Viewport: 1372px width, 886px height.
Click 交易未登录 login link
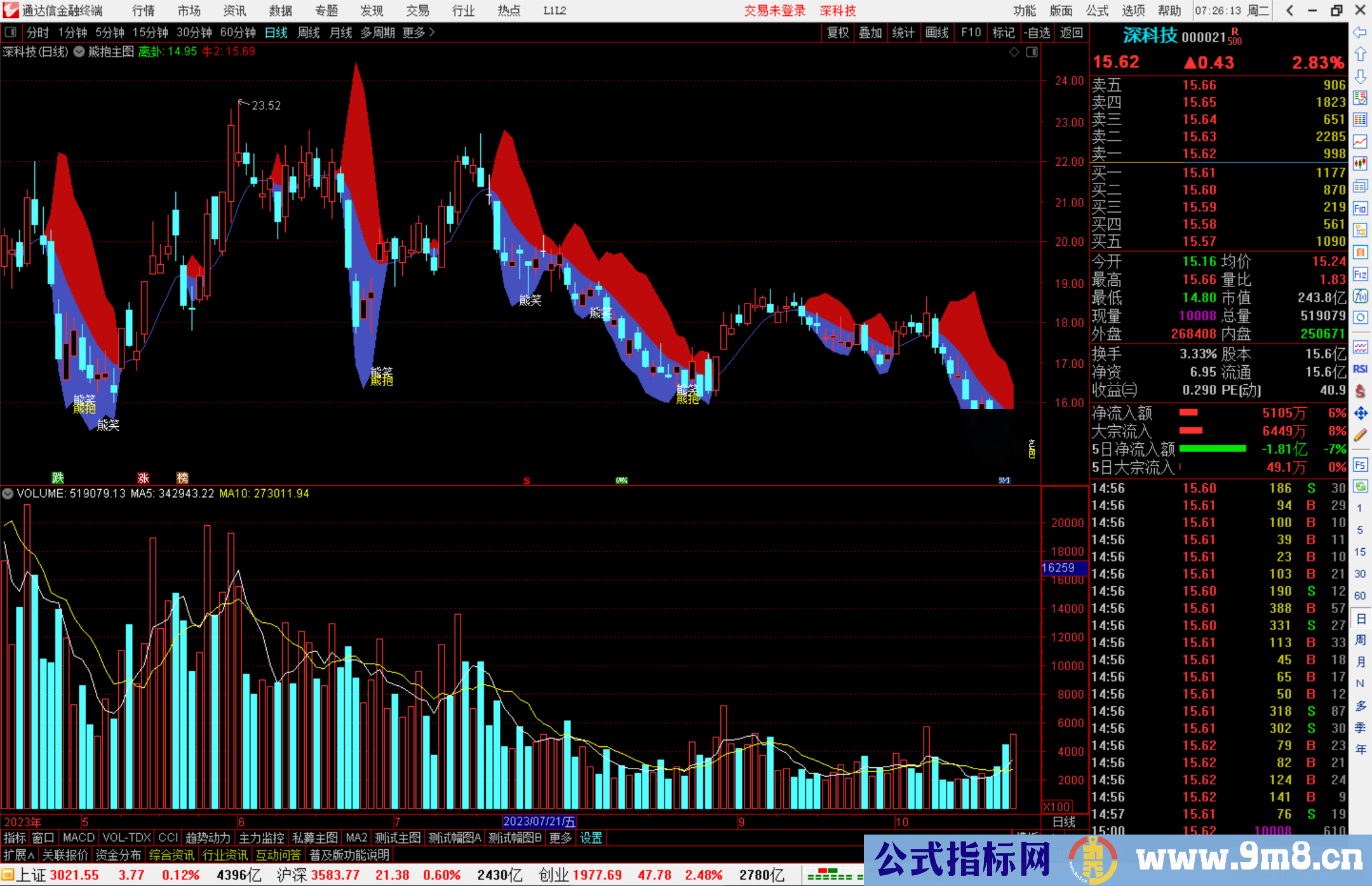[x=775, y=10]
